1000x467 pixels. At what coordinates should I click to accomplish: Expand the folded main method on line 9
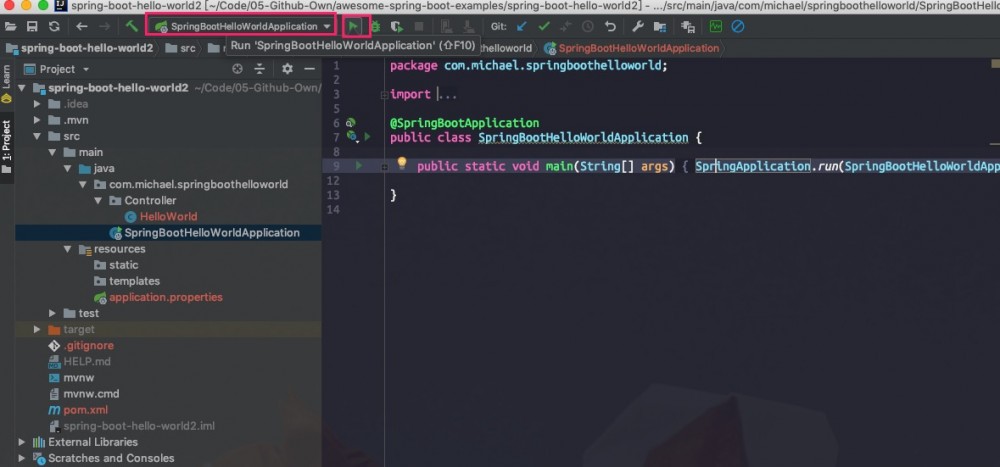385,167
